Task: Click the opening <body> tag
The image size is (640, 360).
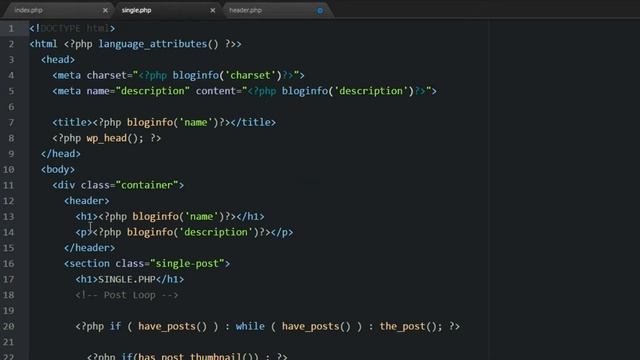Action: [58, 169]
